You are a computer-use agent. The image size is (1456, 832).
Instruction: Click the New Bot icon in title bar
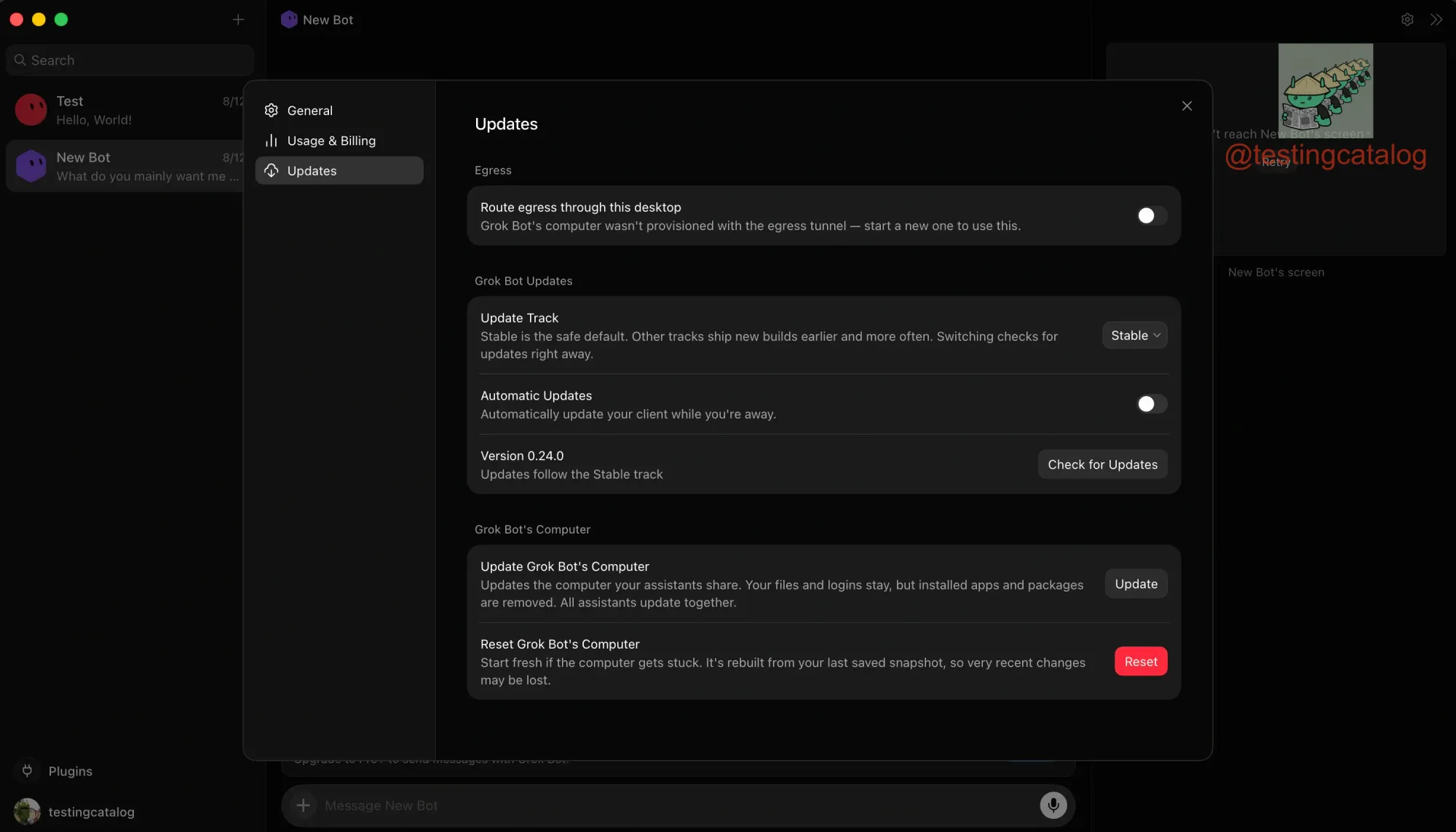tap(289, 20)
